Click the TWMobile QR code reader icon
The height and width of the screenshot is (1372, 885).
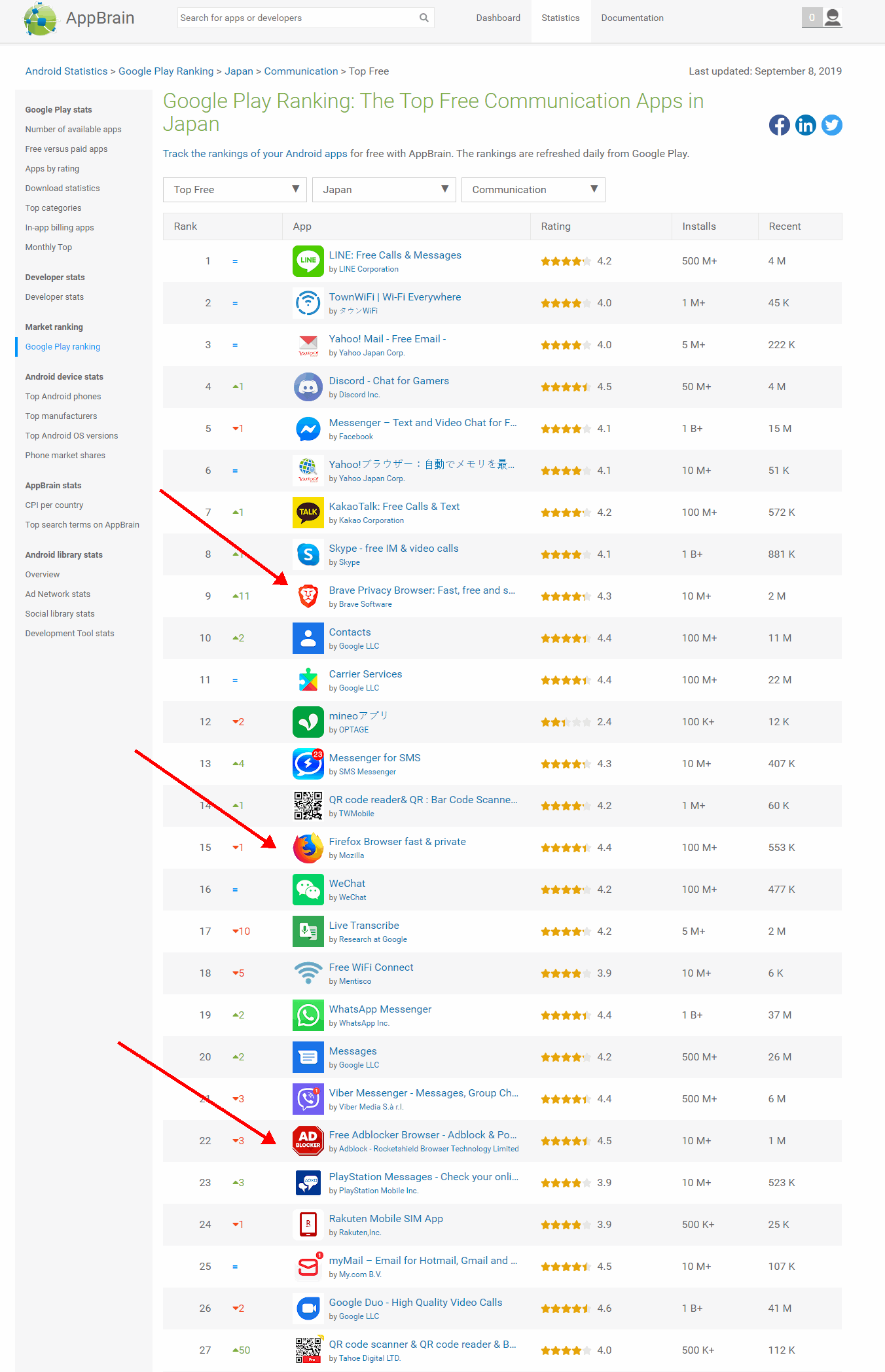[308, 806]
